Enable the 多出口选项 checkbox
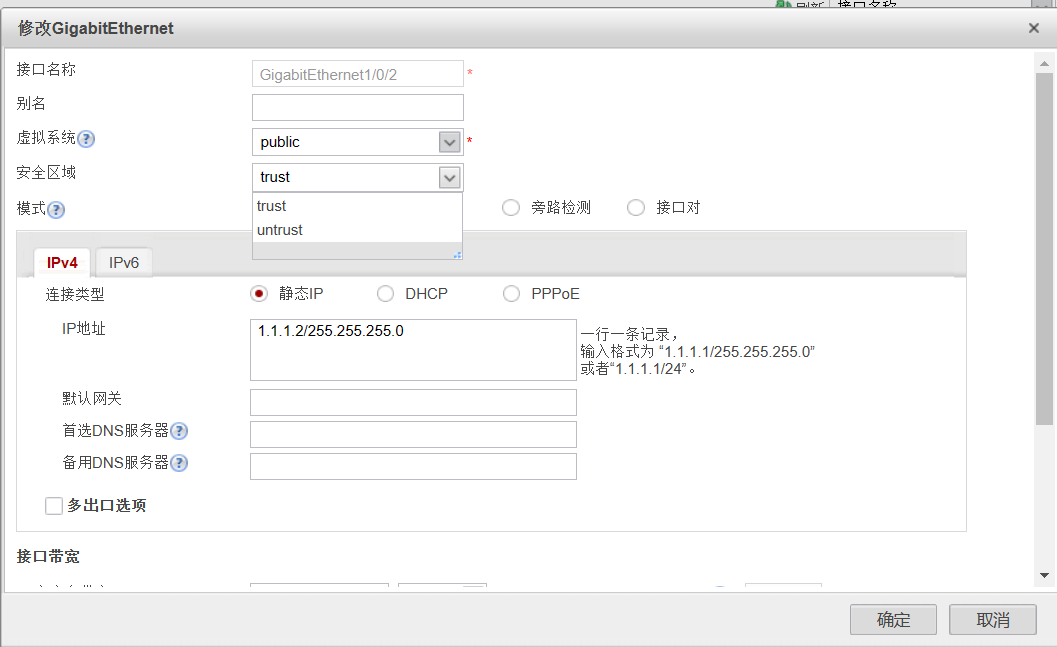The image size is (1057, 647). [54, 505]
